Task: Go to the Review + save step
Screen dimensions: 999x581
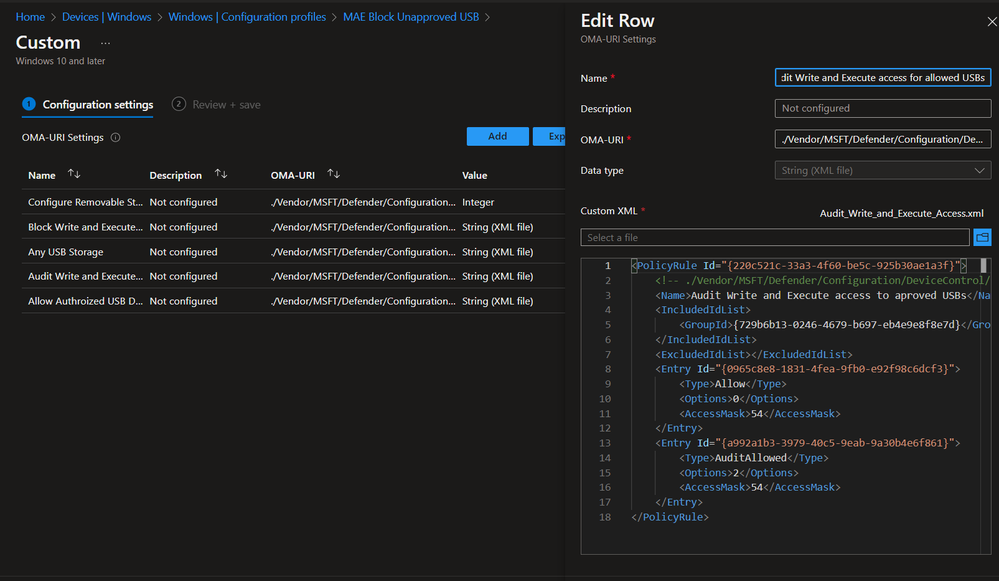Action: click(x=217, y=104)
